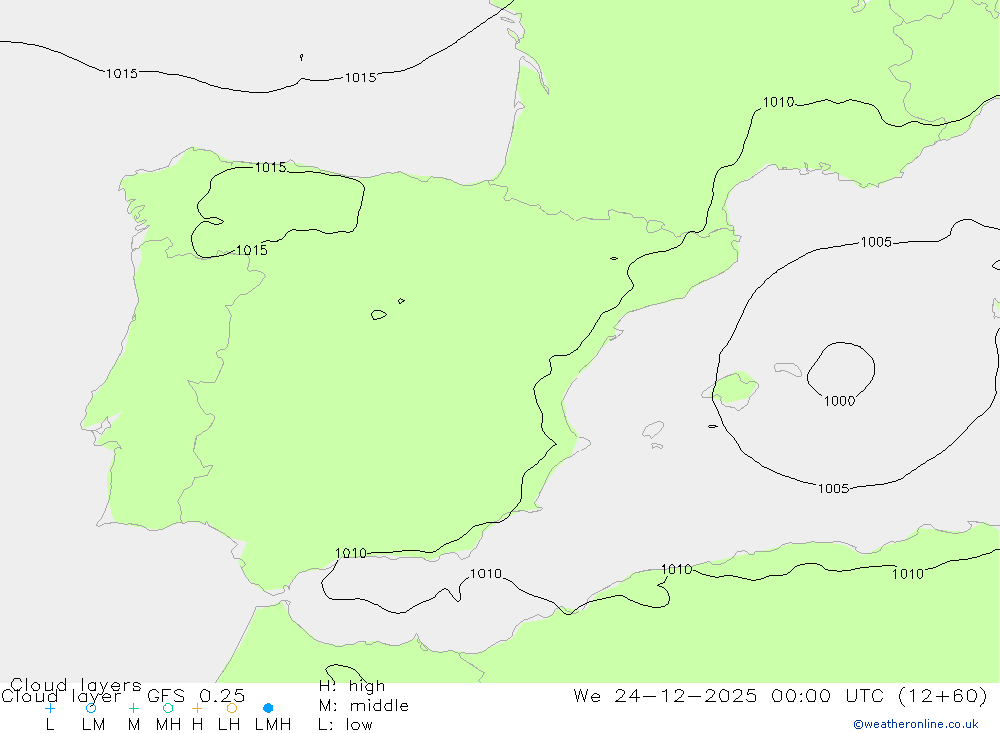Viewport: 1000px width, 733px height.
Task: Click the blue plus symbol above L
Action: (x=50, y=708)
